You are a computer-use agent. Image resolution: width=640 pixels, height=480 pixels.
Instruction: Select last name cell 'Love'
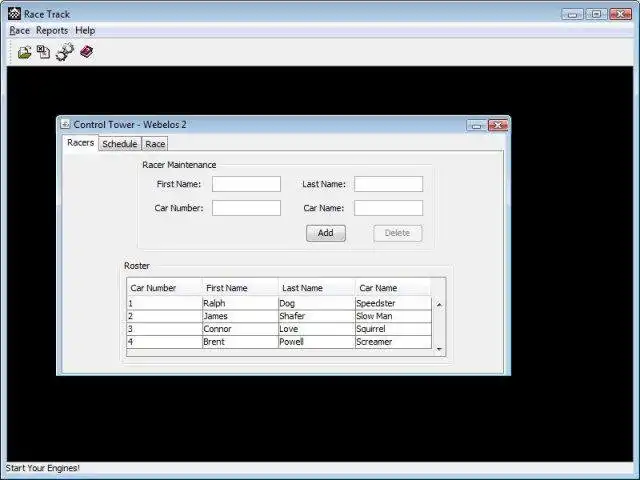coord(317,329)
